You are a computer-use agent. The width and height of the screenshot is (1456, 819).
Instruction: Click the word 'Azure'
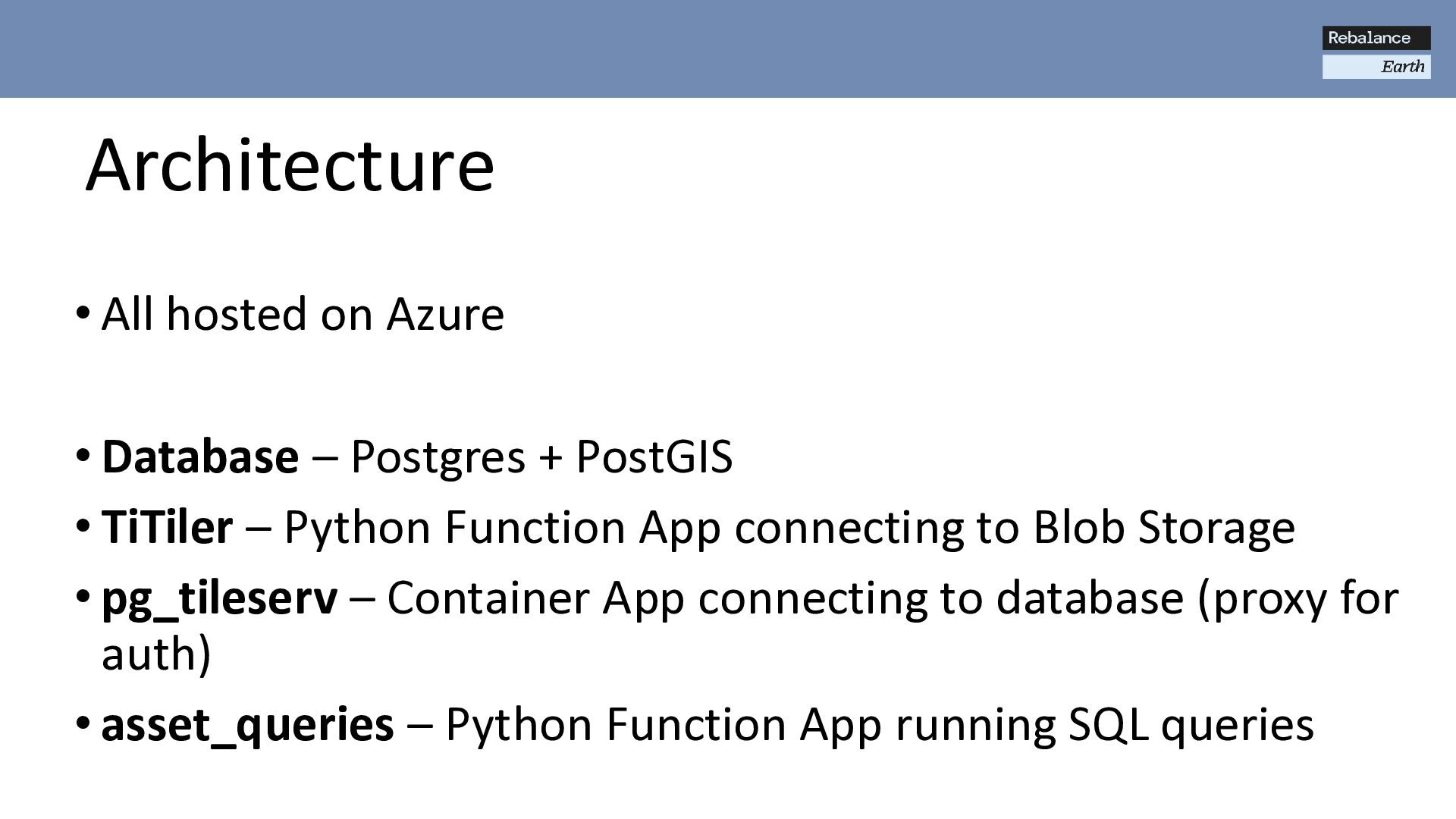tap(445, 314)
